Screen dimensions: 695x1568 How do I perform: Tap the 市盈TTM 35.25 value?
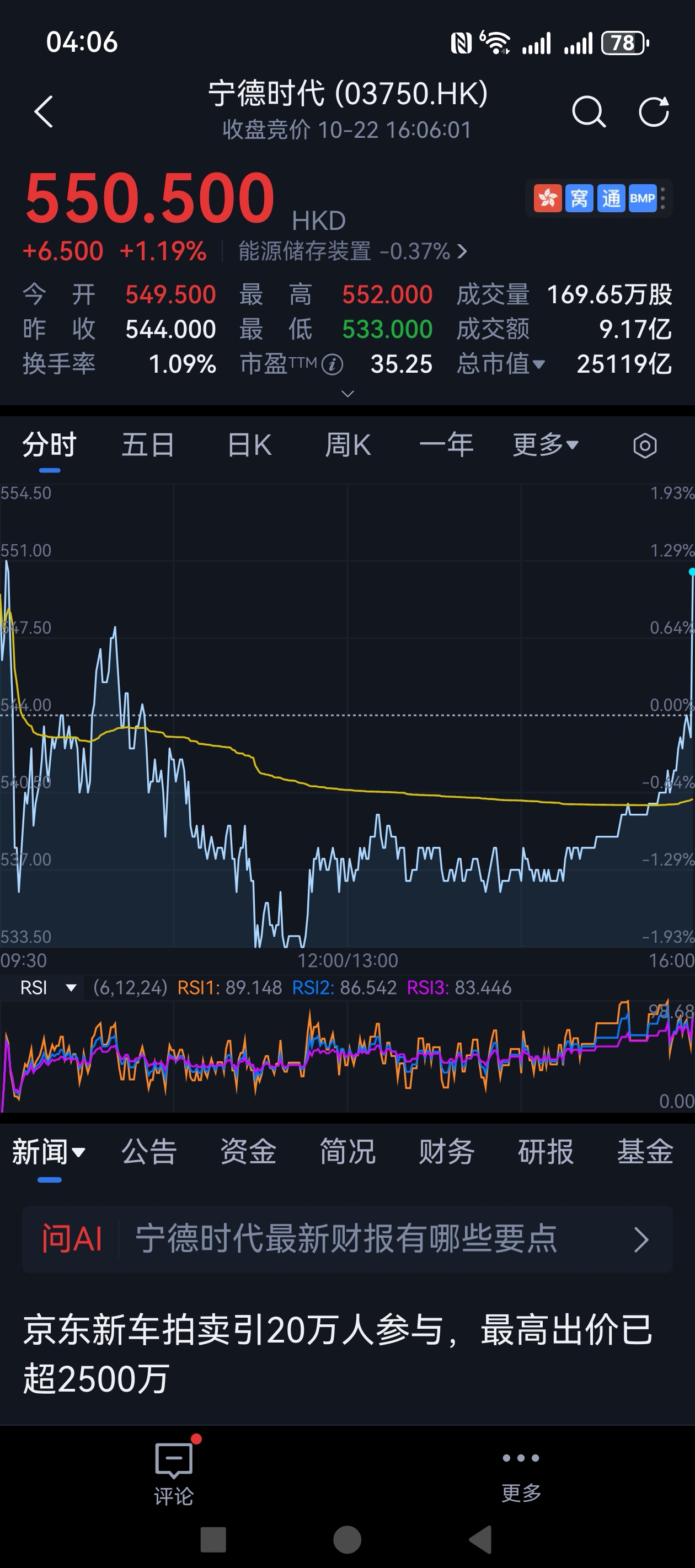coord(402,364)
